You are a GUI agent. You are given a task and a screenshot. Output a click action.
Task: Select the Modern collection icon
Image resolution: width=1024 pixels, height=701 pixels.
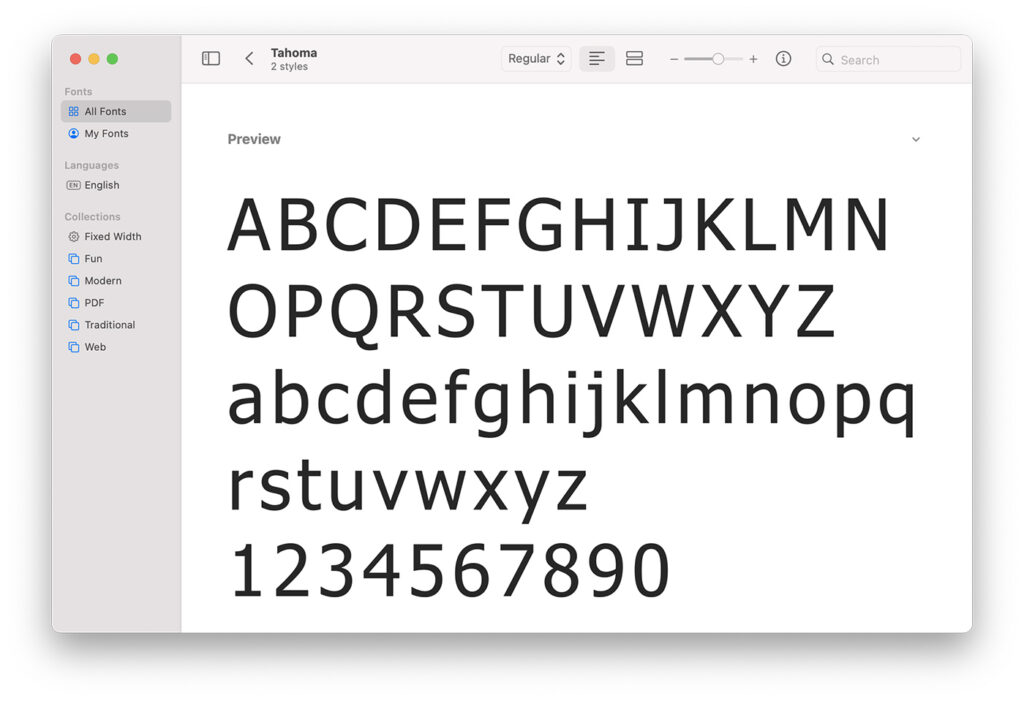point(73,280)
